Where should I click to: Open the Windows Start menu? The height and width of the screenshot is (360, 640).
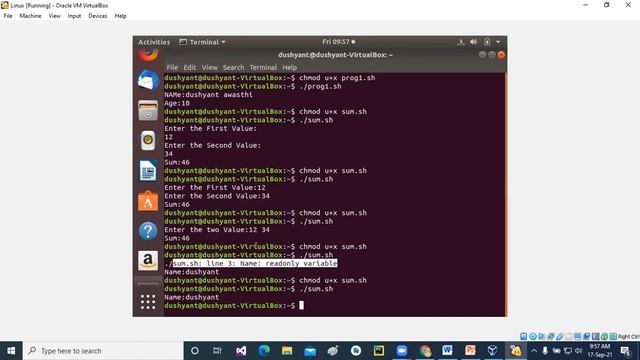pyautogui.click(x=11, y=351)
